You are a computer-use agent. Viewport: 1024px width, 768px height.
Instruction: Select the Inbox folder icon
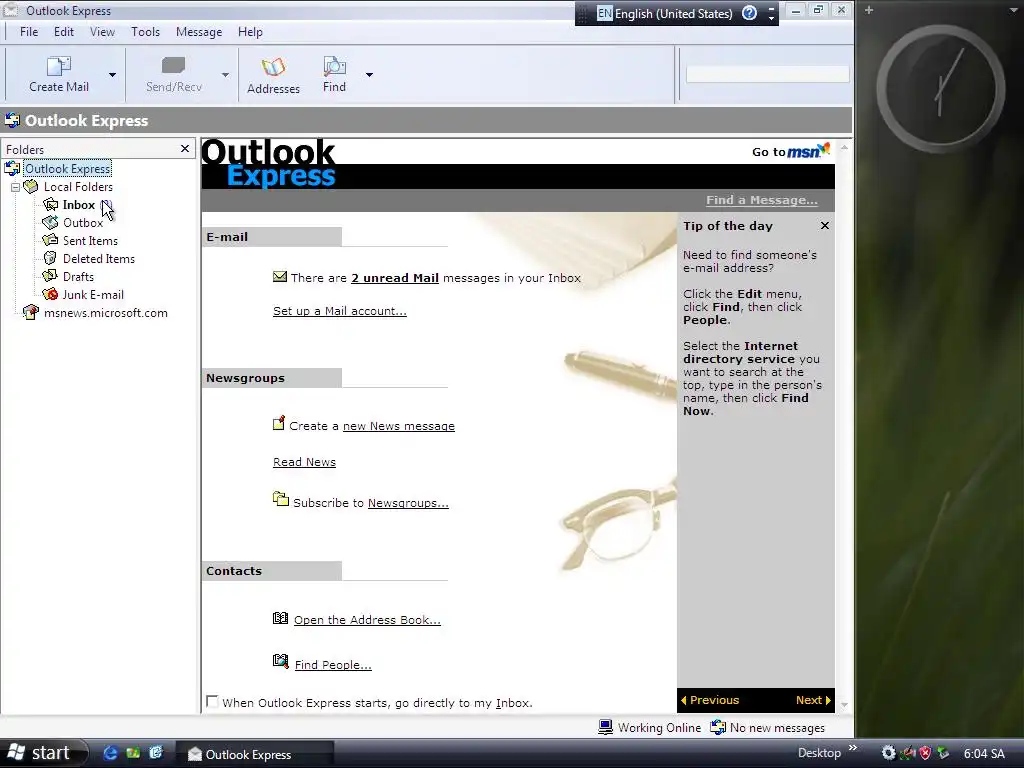[x=50, y=204]
